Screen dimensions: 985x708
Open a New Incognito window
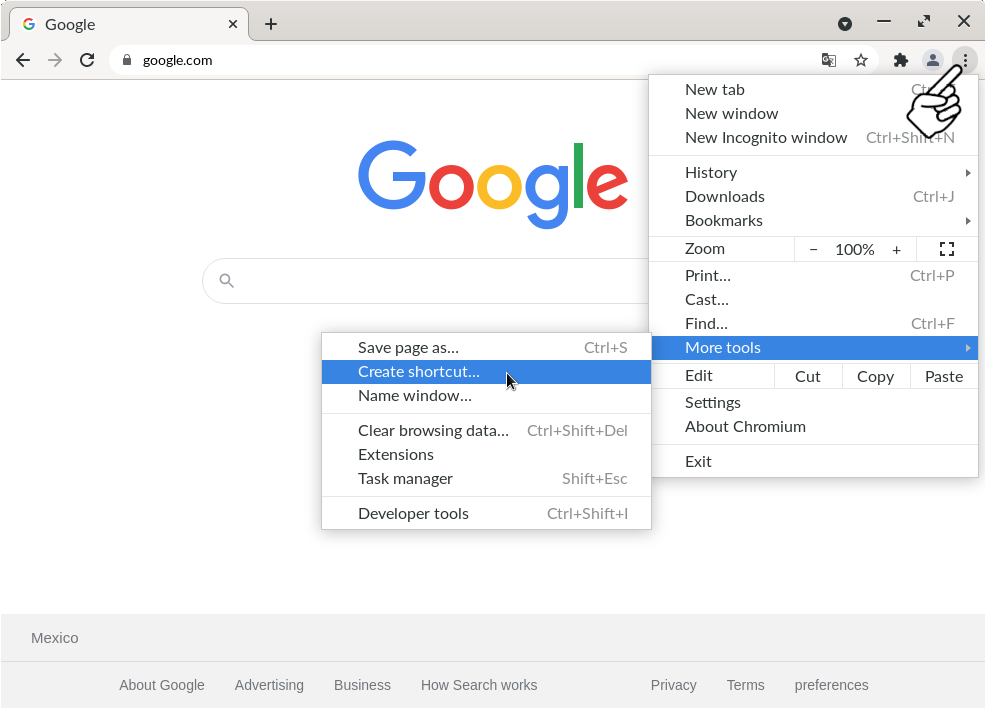[814, 138]
